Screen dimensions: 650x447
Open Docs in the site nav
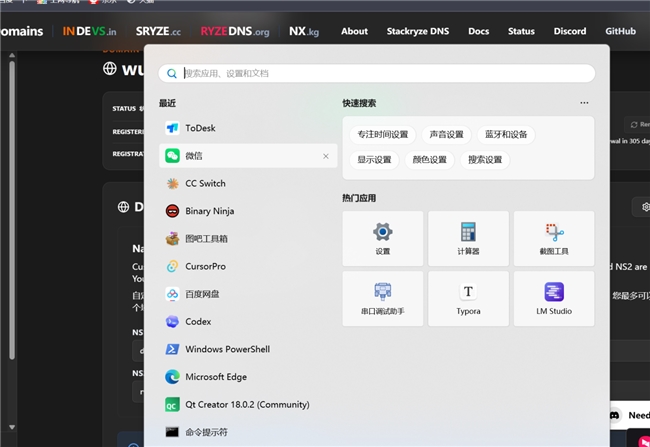click(x=478, y=31)
